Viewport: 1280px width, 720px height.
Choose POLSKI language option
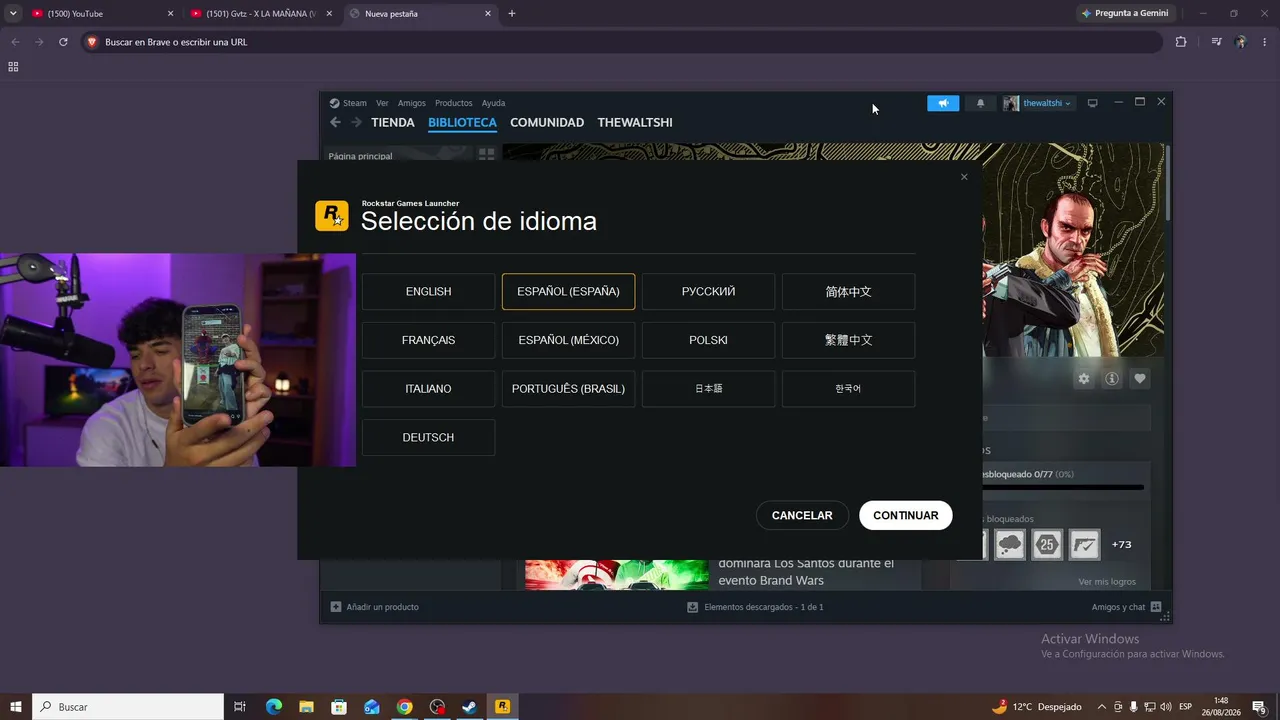[x=708, y=340]
